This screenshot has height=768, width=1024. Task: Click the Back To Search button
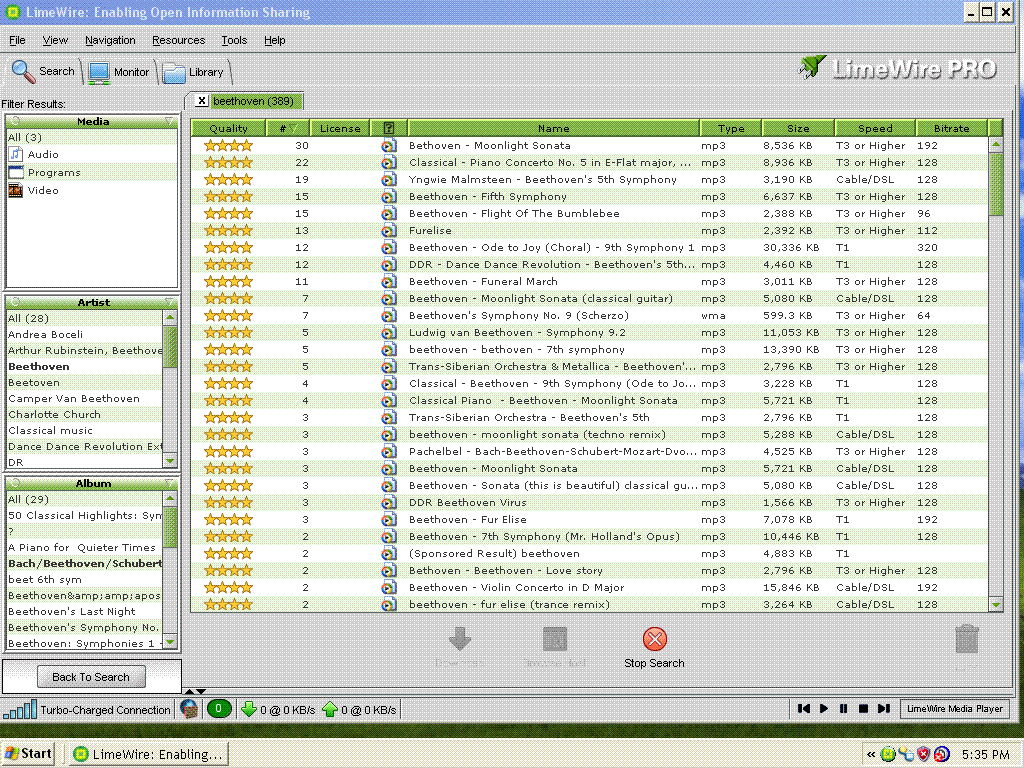click(x=91, y=677)
